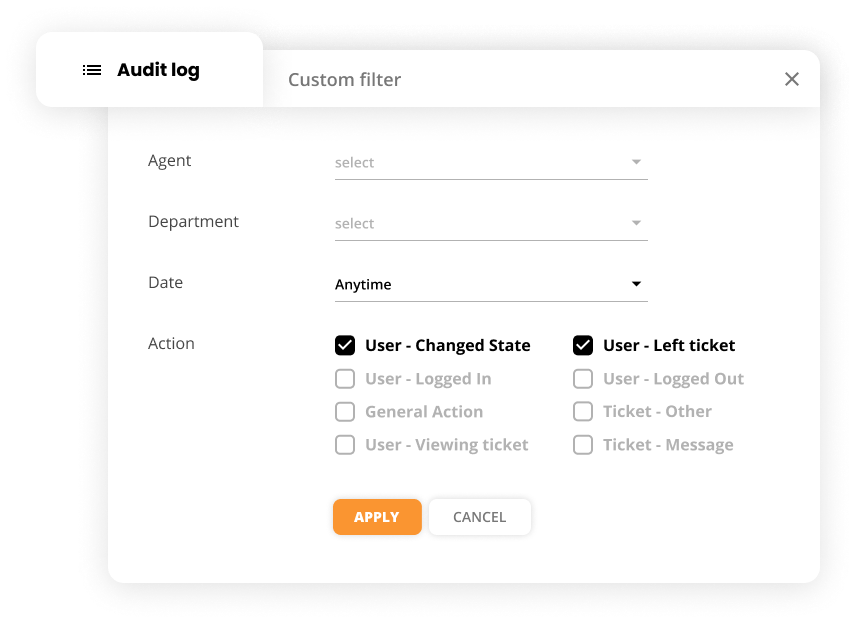Enable Ticket - Message filter
The height and width of the screenshot is (623, 856).
pyautogui.click(x=583, y=444)
